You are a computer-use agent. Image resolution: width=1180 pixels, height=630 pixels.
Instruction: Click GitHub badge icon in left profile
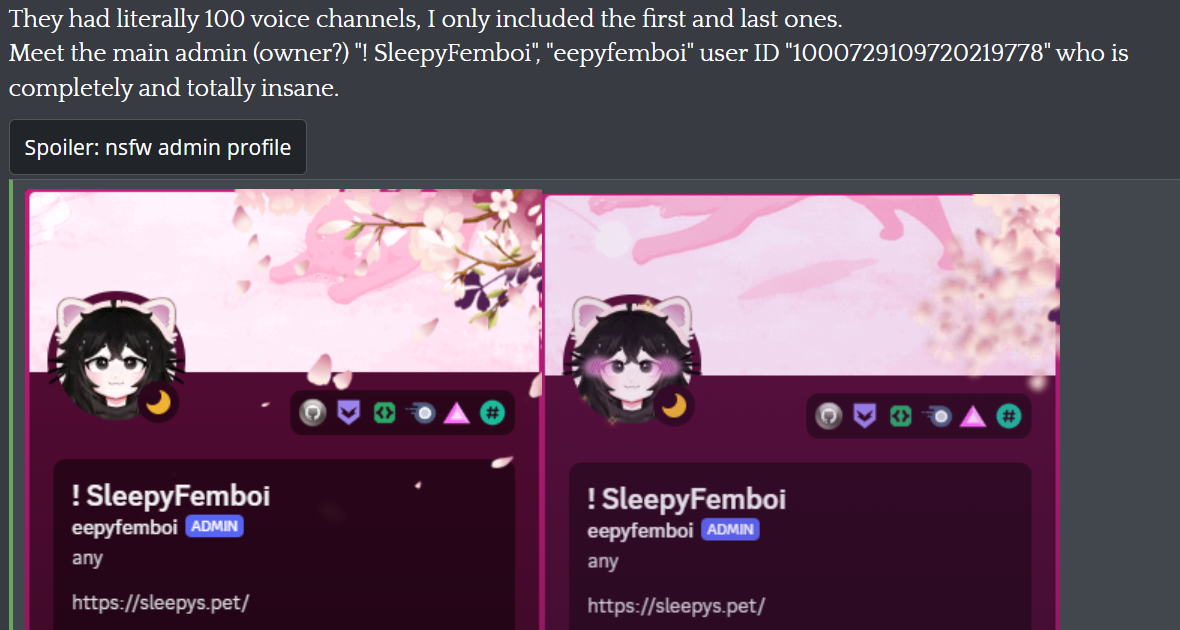pyautogui.click(x=313, y=412)
